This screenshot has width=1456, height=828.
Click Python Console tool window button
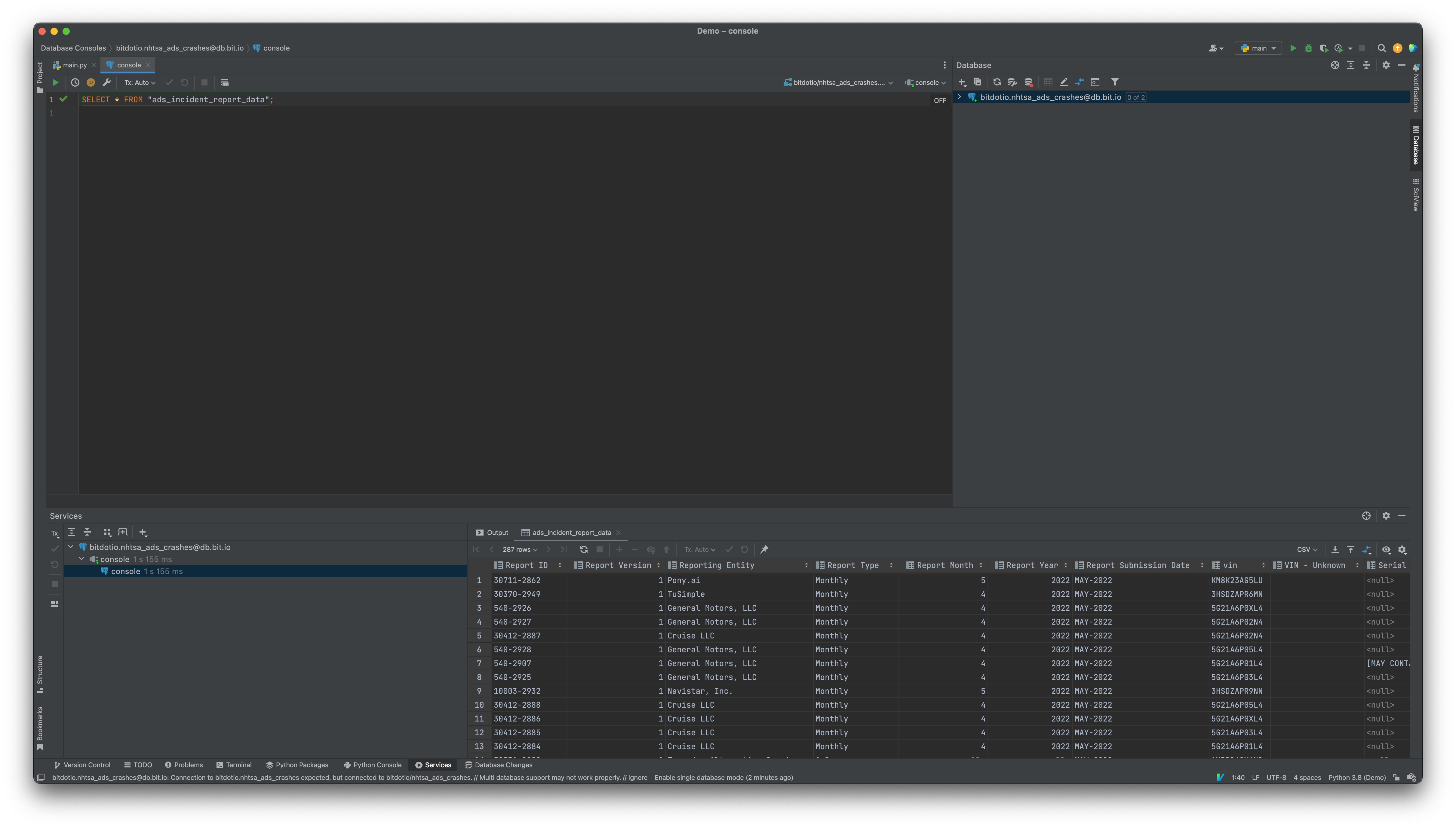372,765
